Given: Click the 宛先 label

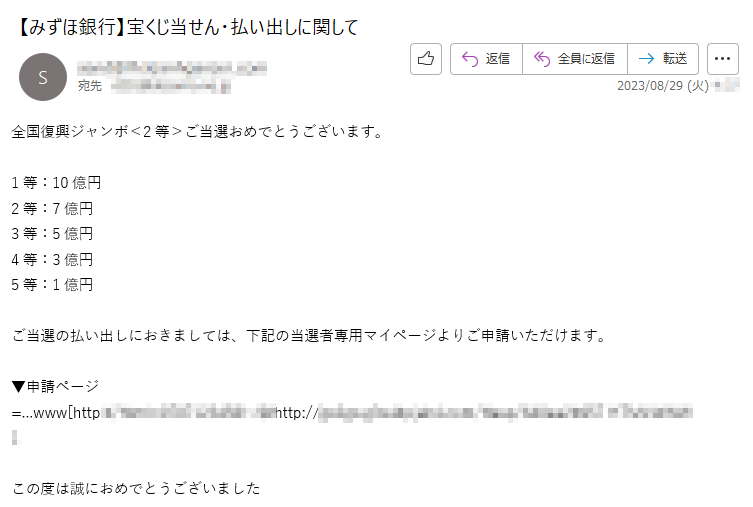Looking at the screenshot, I should coord(90,86).
